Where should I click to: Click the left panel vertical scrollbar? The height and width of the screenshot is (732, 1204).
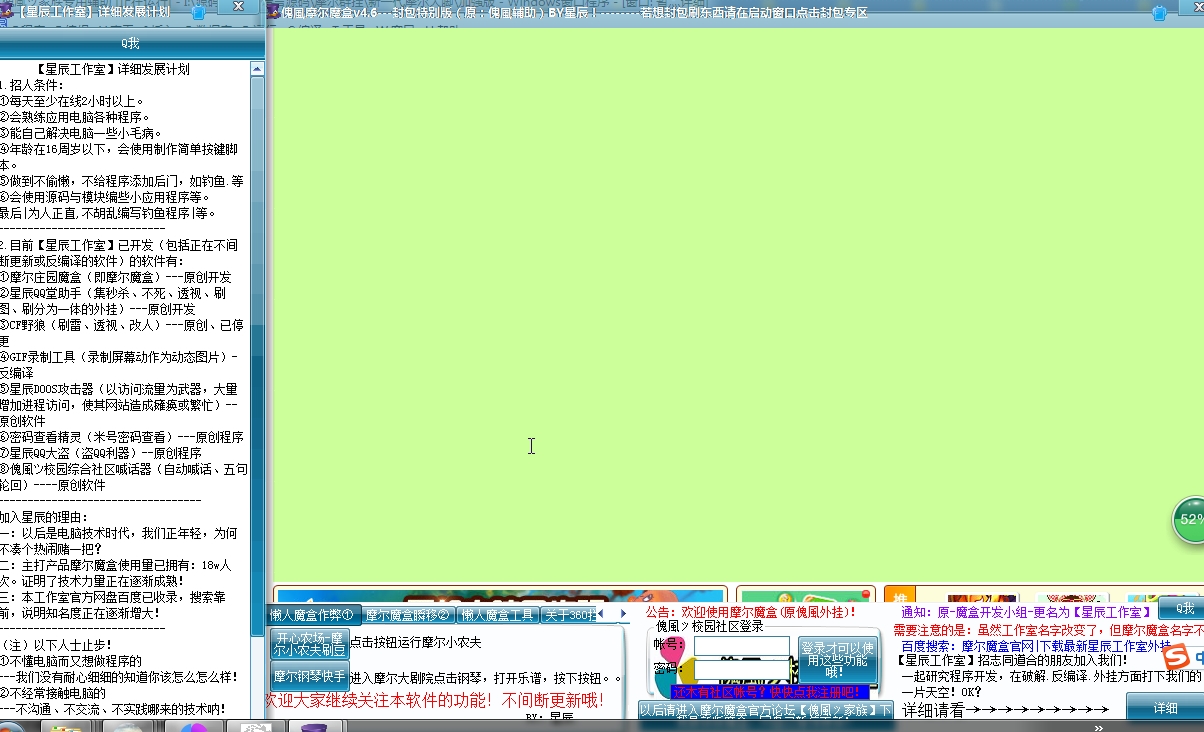coord(258,390)
